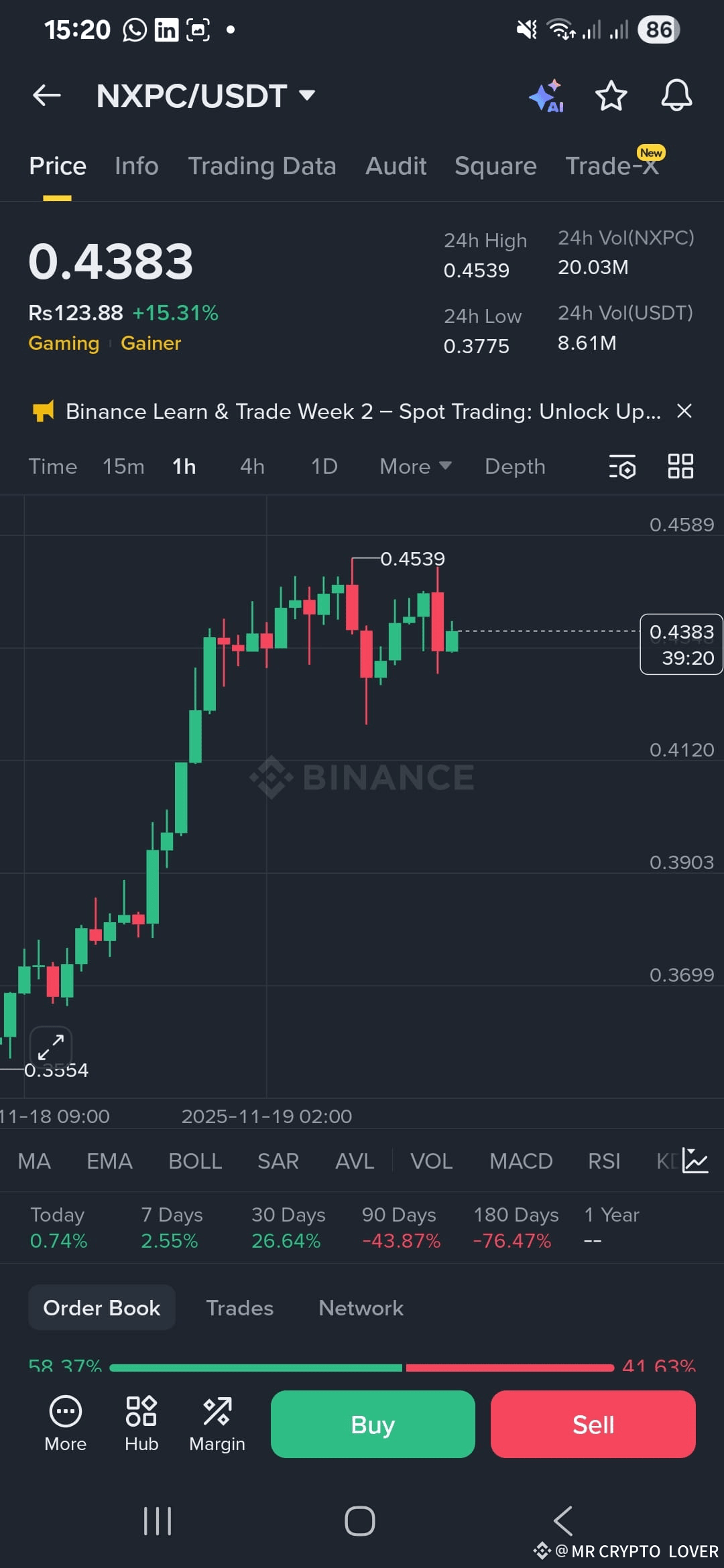
Task: Select the Order Book tab
Action: pos(102,1307)
